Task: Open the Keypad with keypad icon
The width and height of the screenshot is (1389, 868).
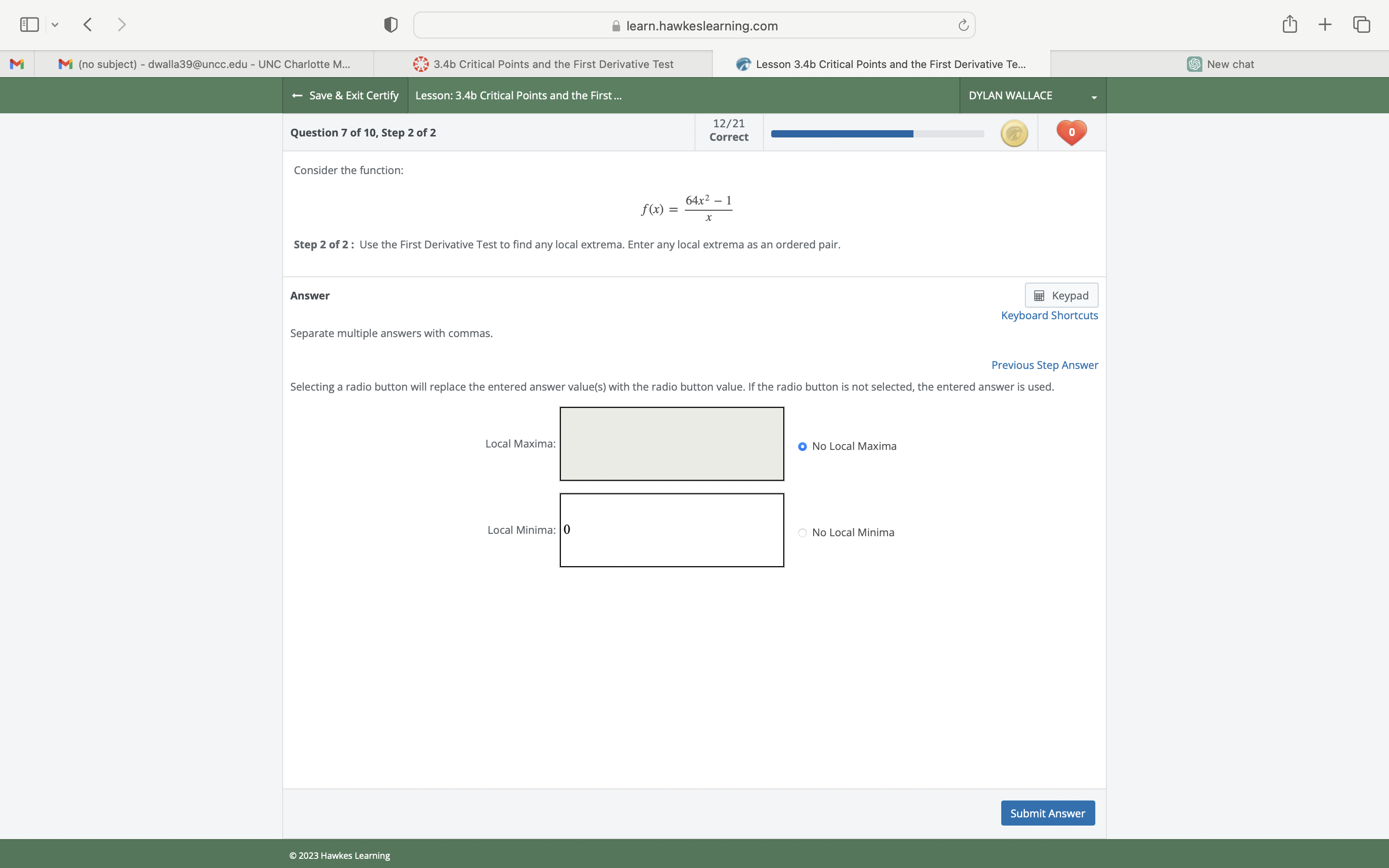Action: pos(1061,295)
